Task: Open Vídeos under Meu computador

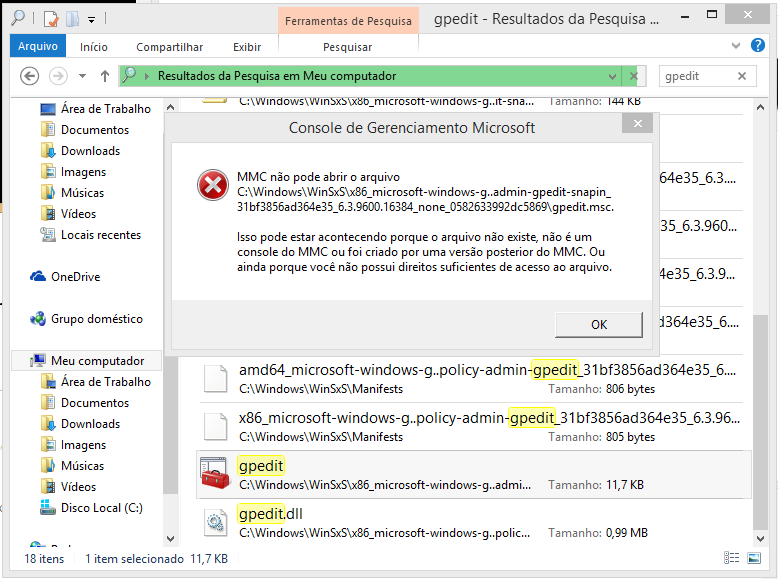Action: click(78, 487)
